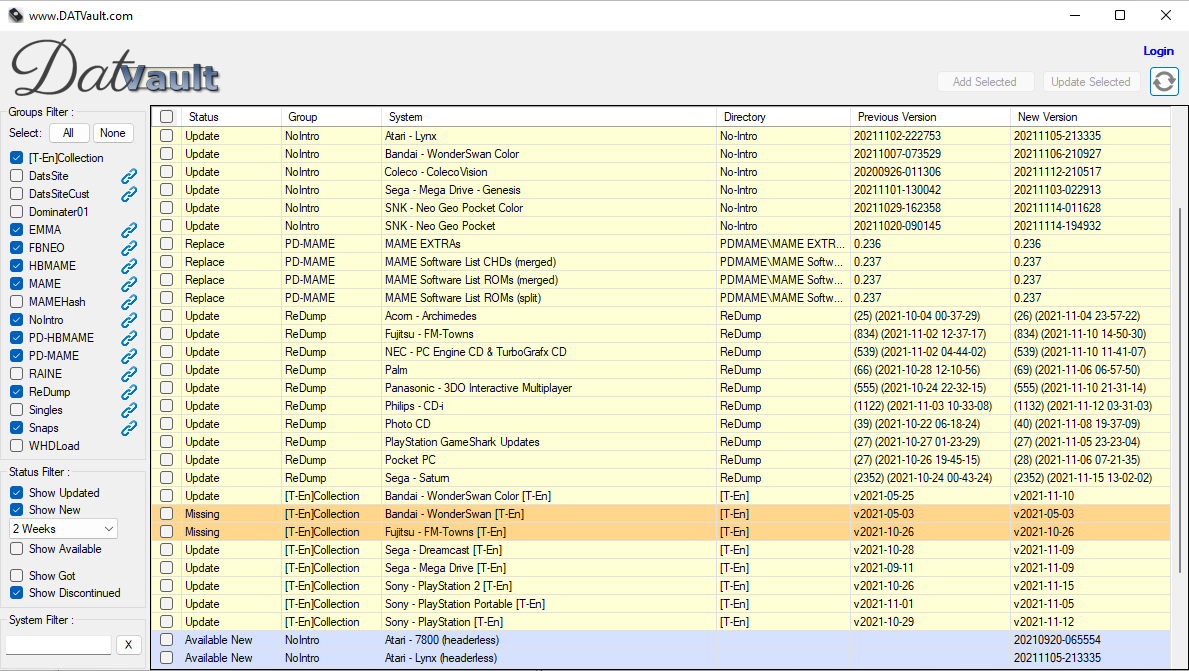Enable the Show Available checkbox

click(x=17, y=549)
